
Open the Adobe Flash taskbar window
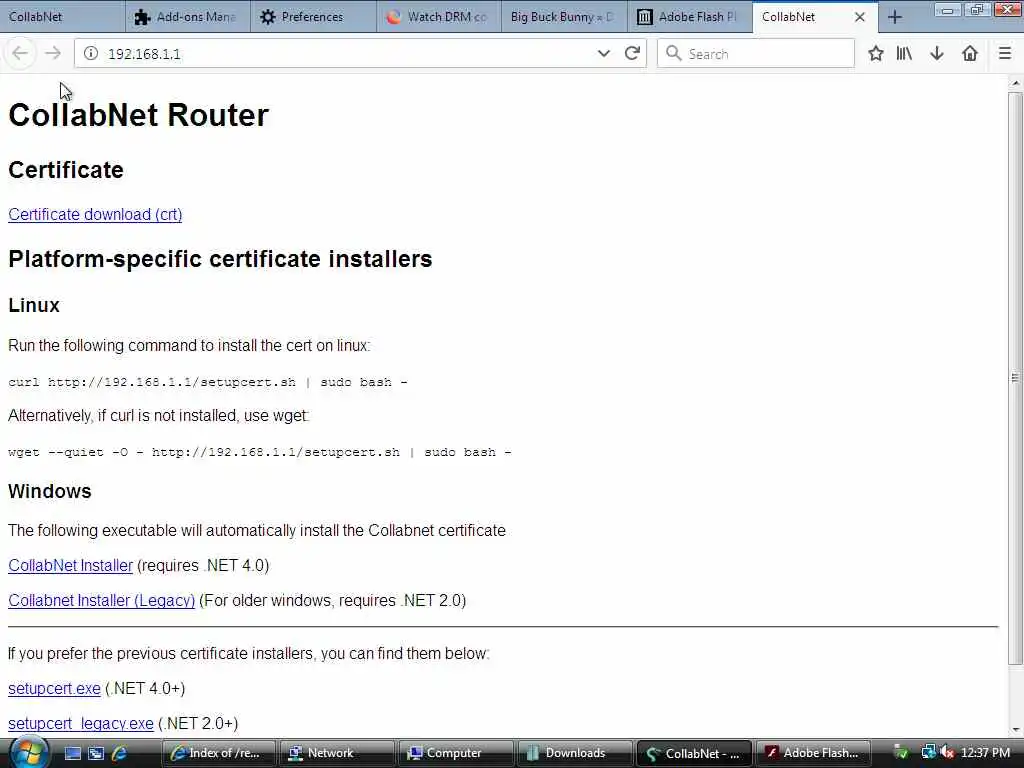pyautogui.click(x=812, y=753)
